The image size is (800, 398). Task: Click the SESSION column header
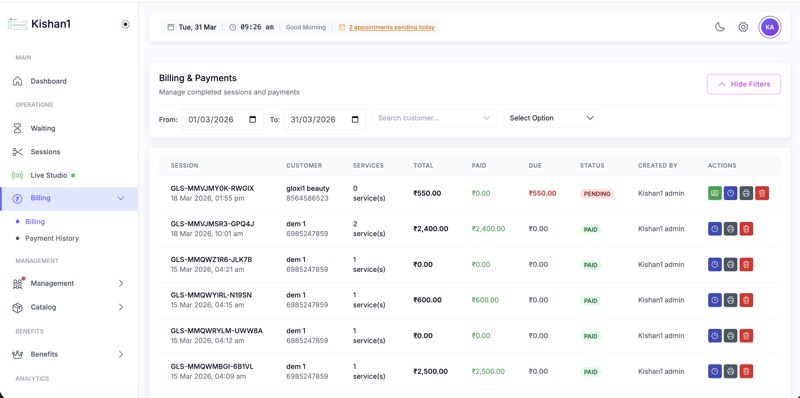[x=184, y=165]
